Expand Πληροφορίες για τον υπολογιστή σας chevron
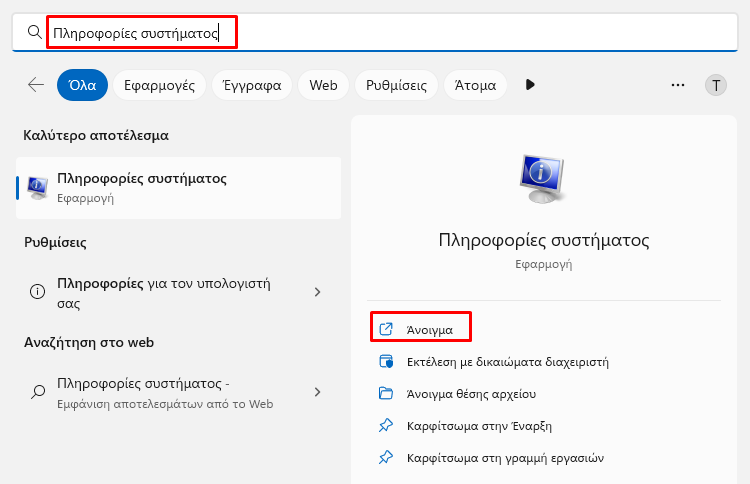This screenshot has width=750, height=484. coord(317,292)
